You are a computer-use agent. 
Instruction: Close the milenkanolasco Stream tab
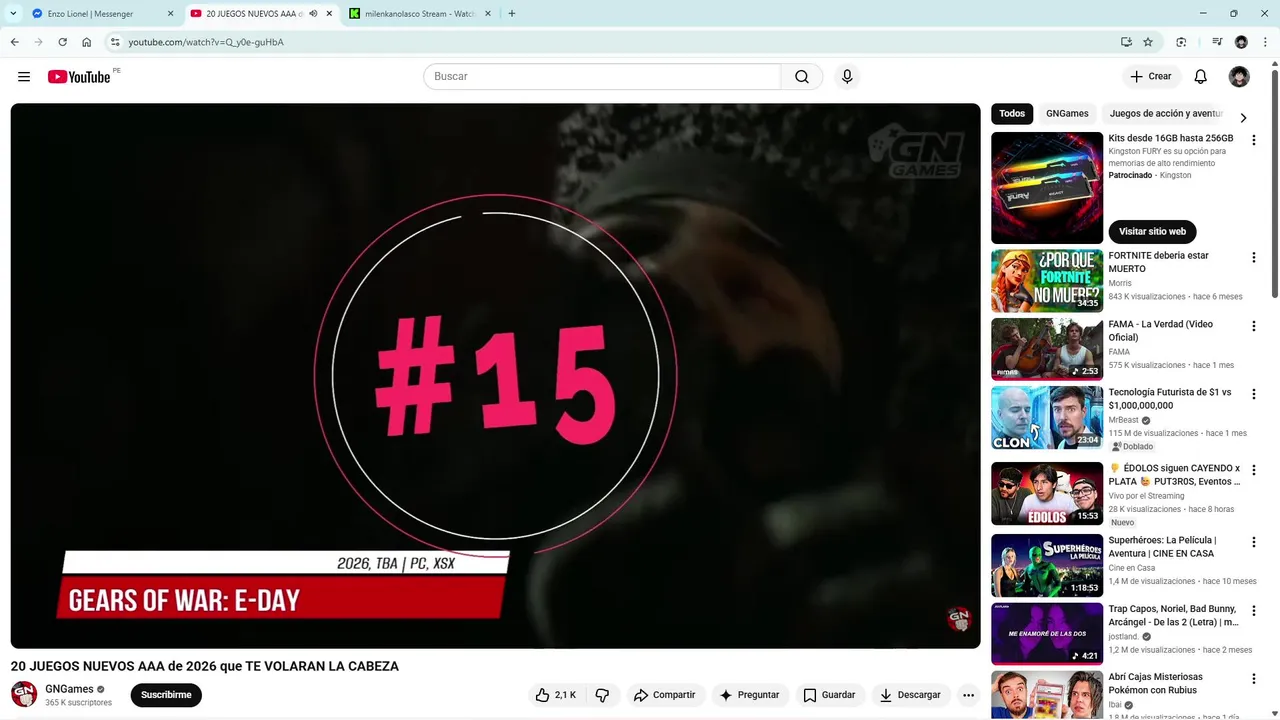487,14
